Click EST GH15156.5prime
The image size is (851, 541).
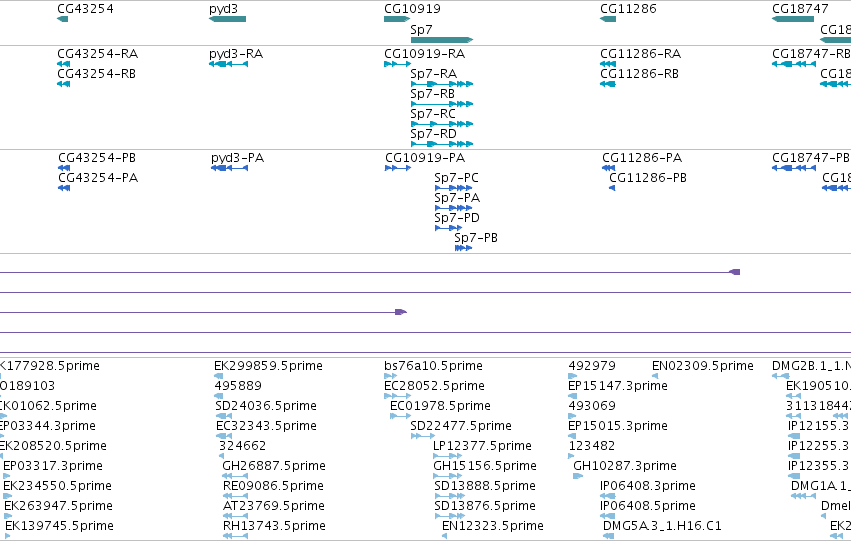click(485, 467)
